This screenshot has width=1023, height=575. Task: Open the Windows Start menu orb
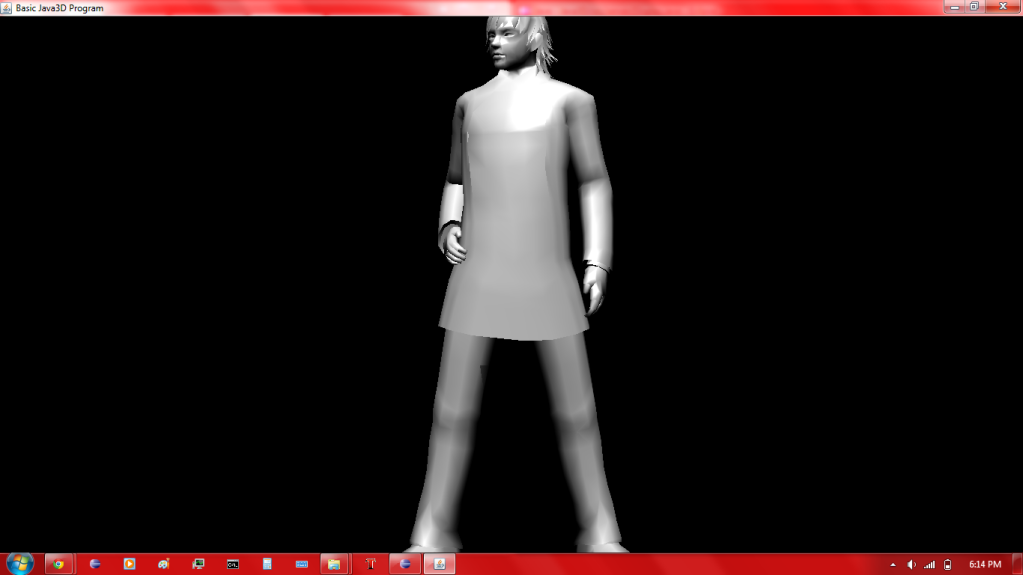(20, 564)
